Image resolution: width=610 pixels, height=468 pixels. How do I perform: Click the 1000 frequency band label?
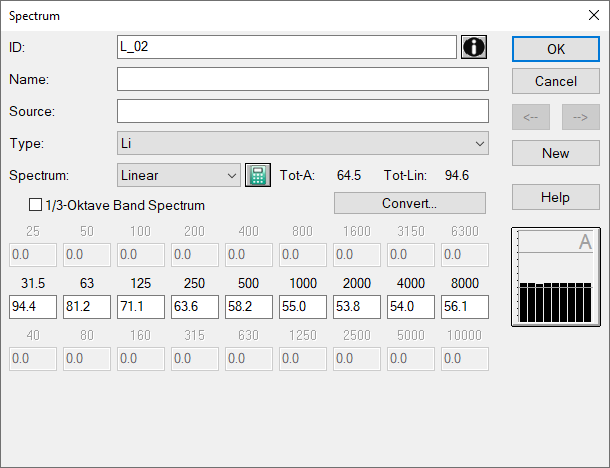coord(303,283)
